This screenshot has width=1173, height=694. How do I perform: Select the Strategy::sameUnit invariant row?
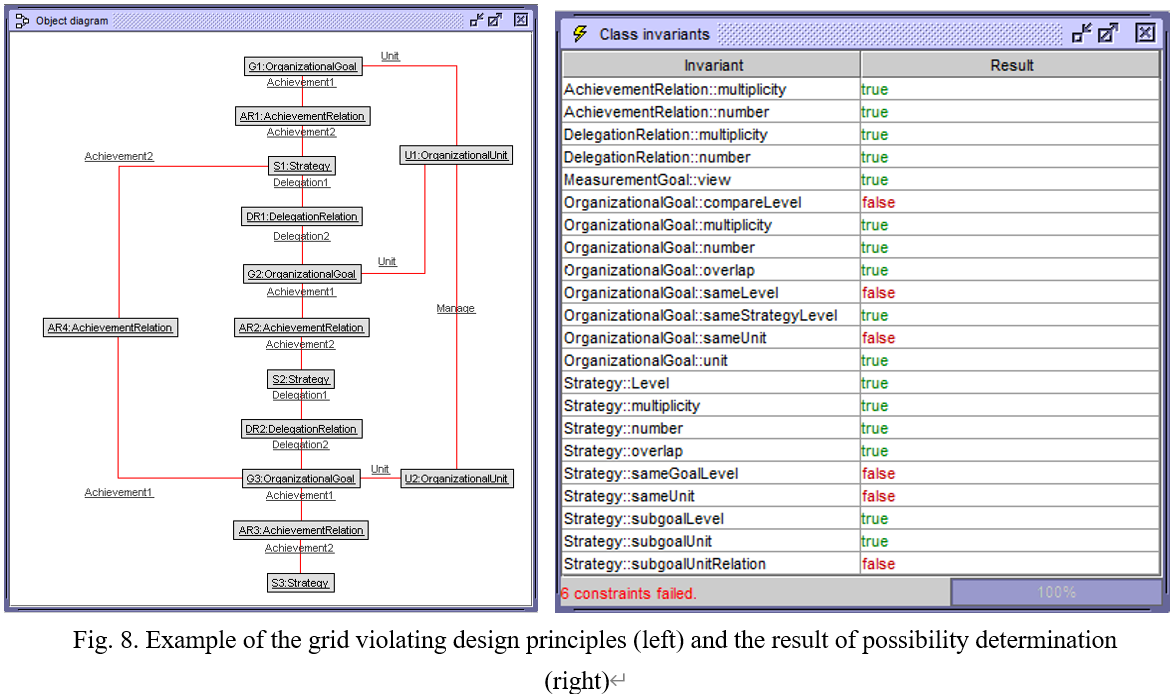[x=861, y=496]
